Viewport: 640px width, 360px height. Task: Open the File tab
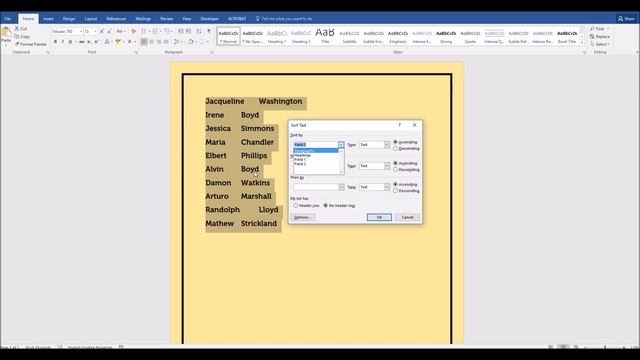click(8, 19)
